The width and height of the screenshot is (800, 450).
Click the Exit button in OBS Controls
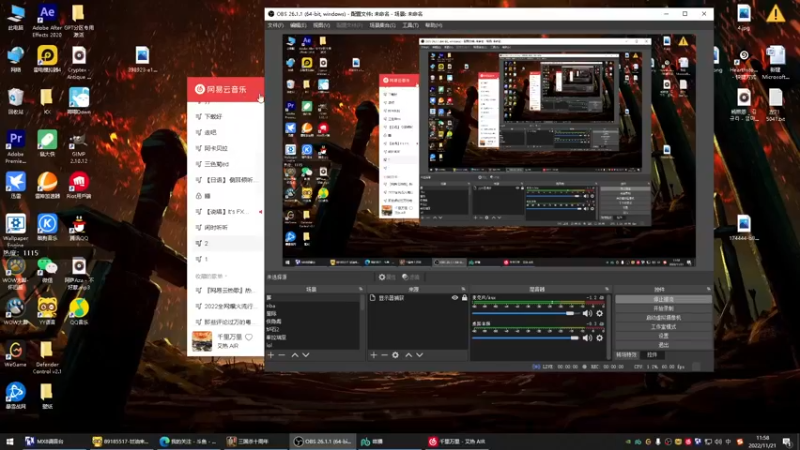coord(663,345)
